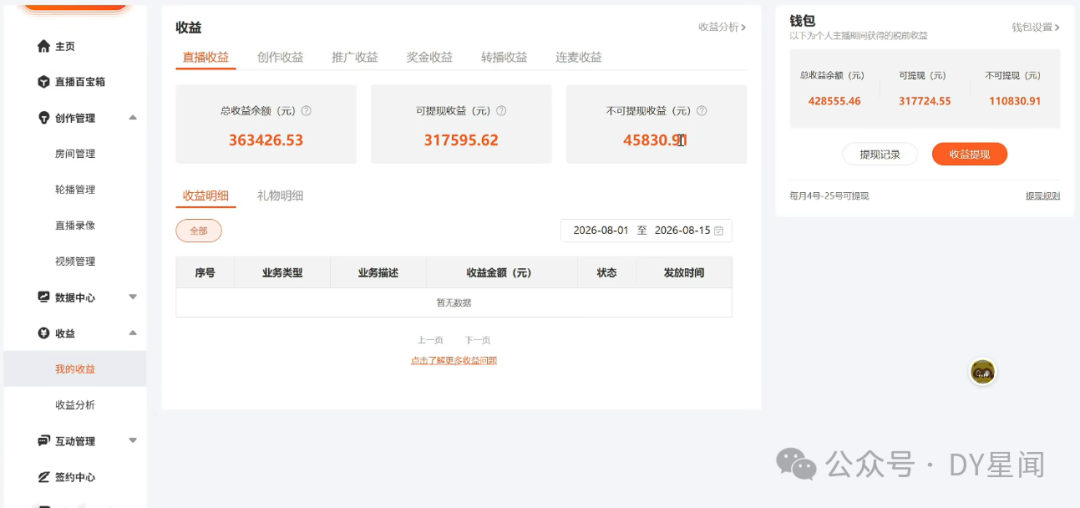The image size is (1080, 508).
Task: Go to 下一页 next page
Action: [477, 340]
